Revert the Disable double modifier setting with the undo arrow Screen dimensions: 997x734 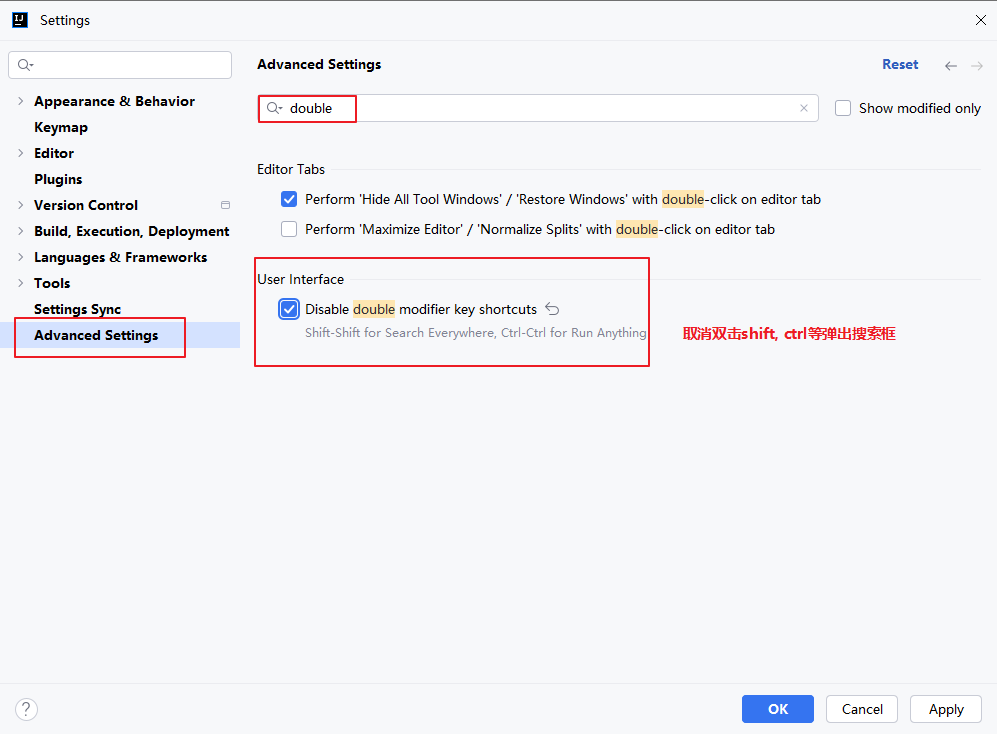pyautogui.click(x=552, y=309)
